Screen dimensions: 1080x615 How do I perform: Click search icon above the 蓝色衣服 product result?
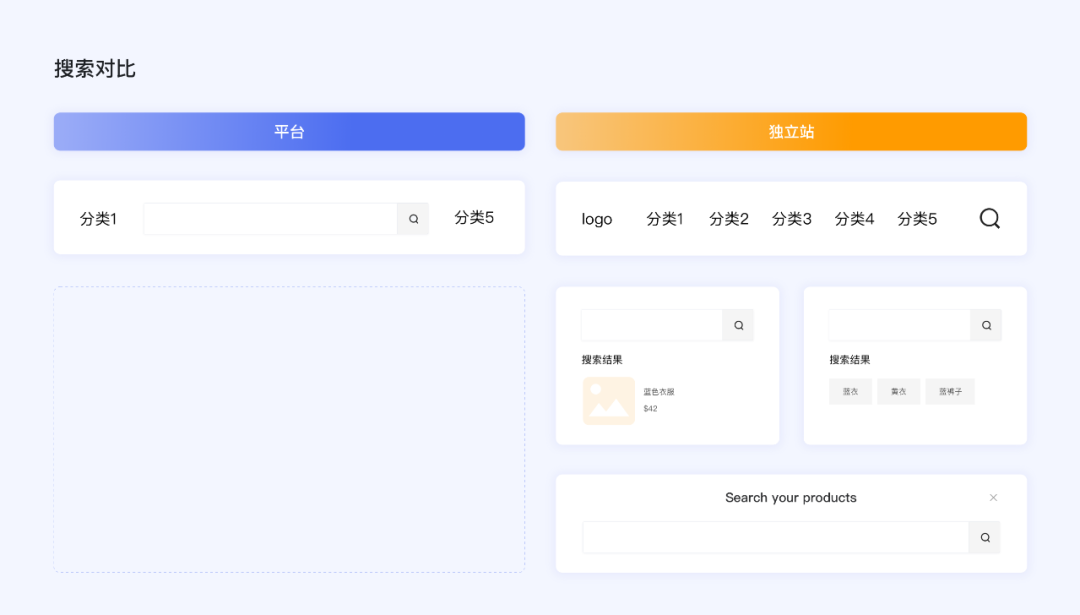coord(738,325)
